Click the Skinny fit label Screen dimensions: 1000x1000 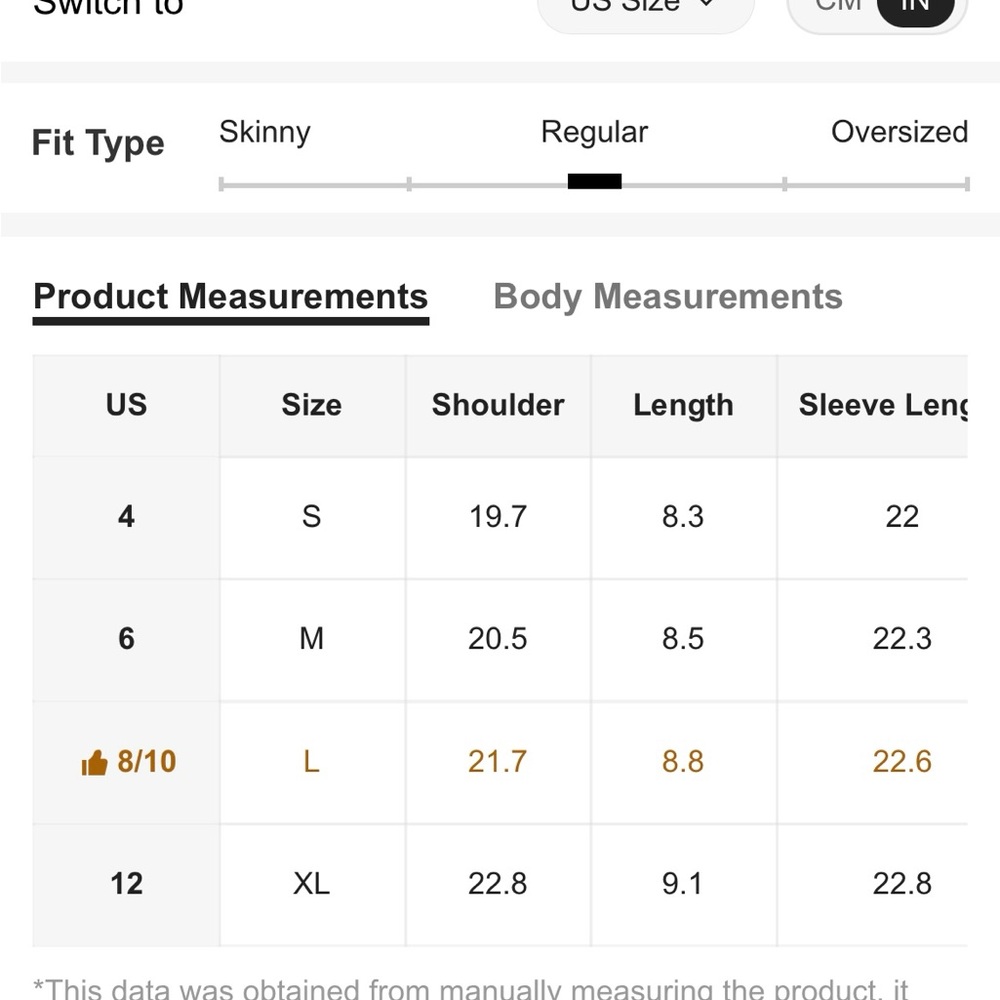265,132
